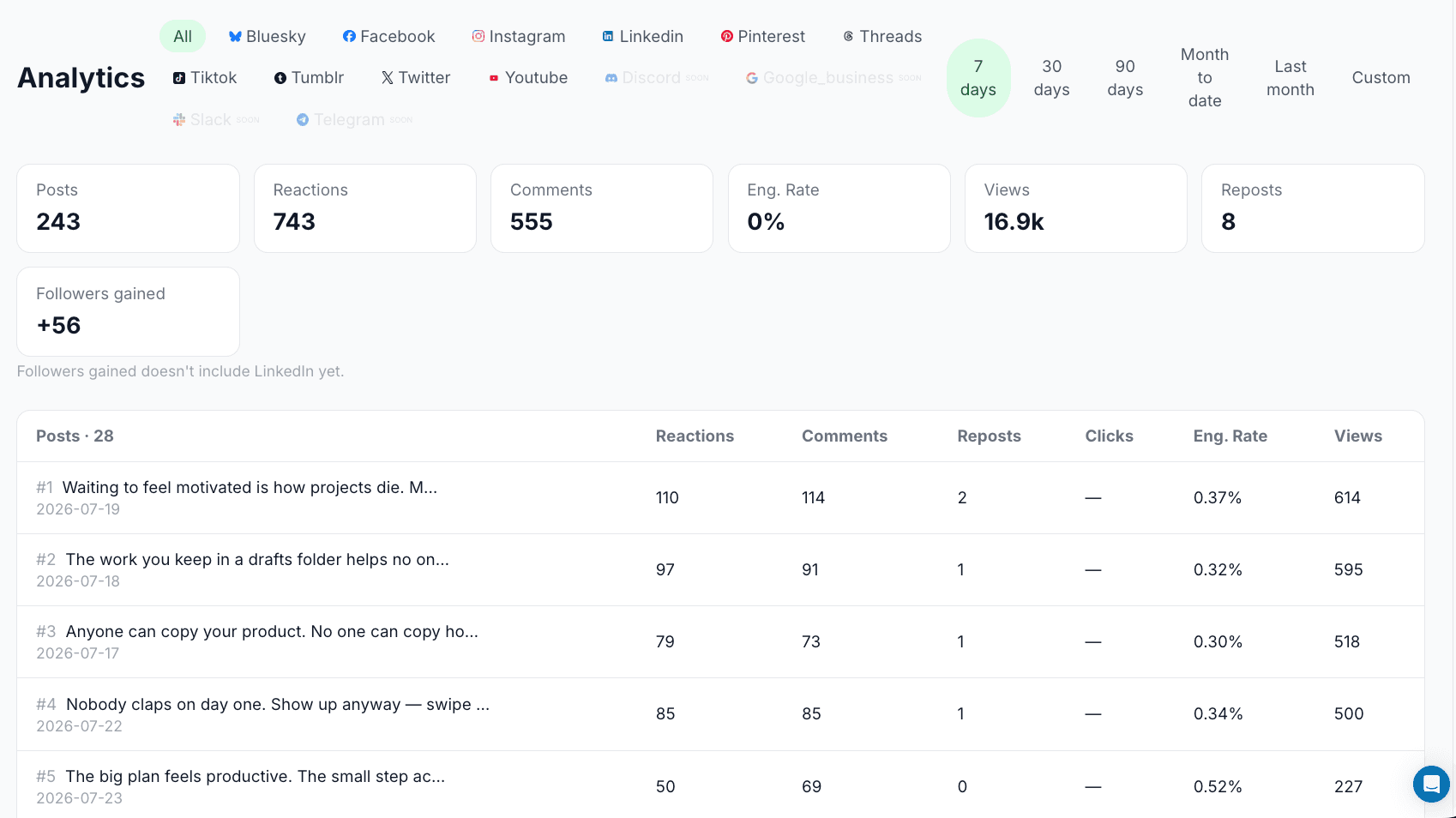The width and height of the screenshot is (1456, 818).
Task: Click the 'Posts · 28' table heading
Action: (x=75, y=436)
